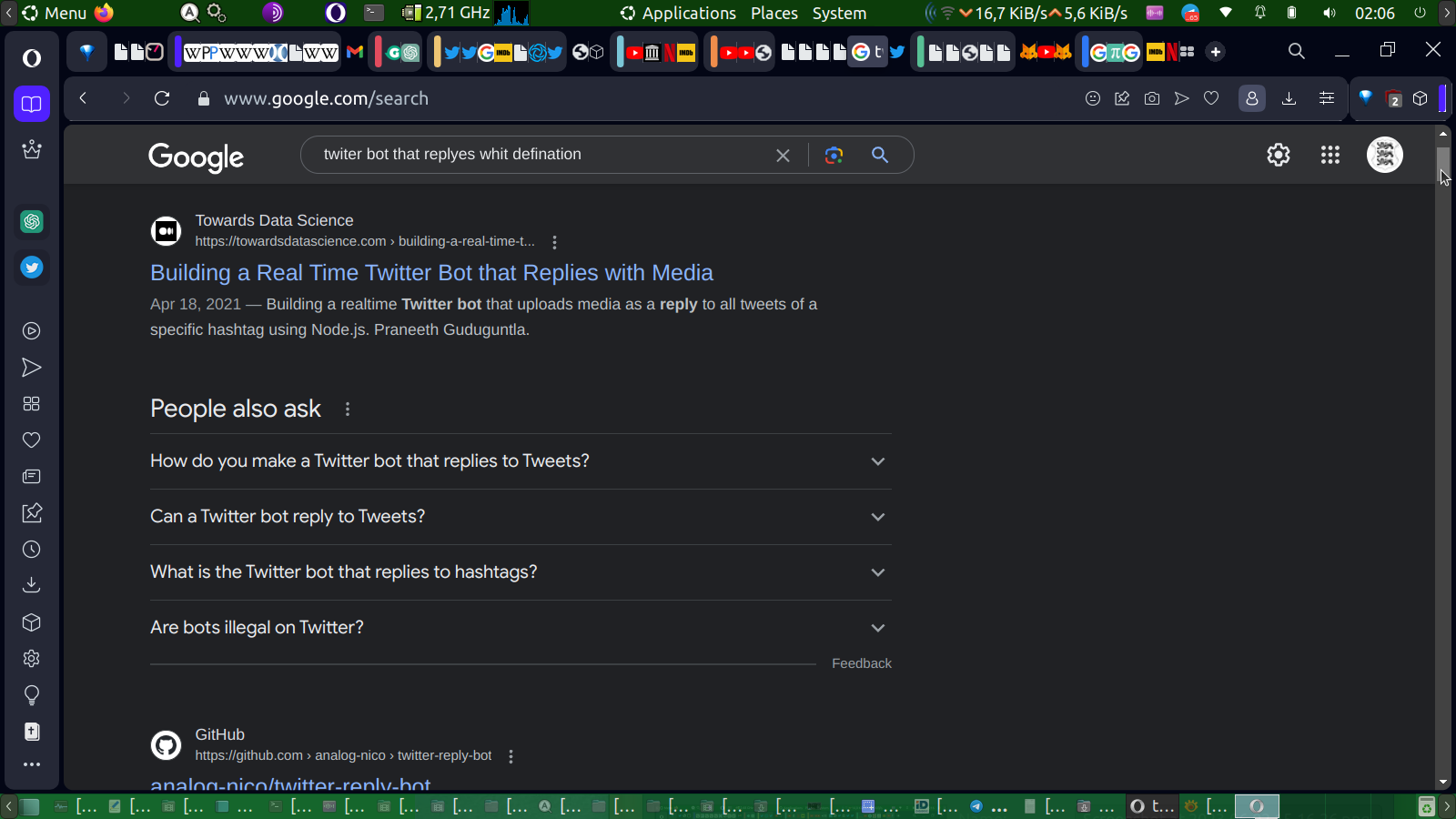This screenshot has width=1456, height=819.
Task: Open the downloads icon in the address toolbar
Action: click(x=1289, y=98)
